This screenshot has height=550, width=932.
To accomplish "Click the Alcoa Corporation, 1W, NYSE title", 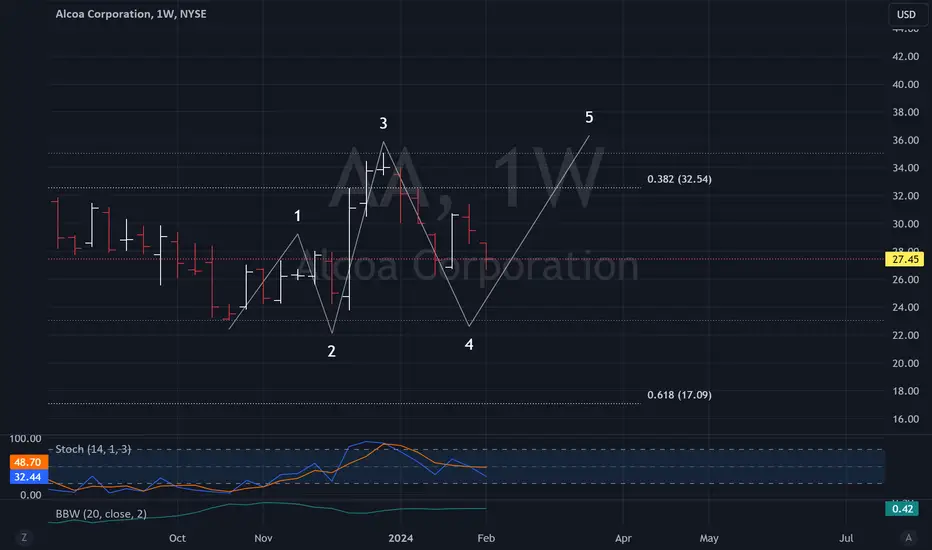I will [131, 14].
